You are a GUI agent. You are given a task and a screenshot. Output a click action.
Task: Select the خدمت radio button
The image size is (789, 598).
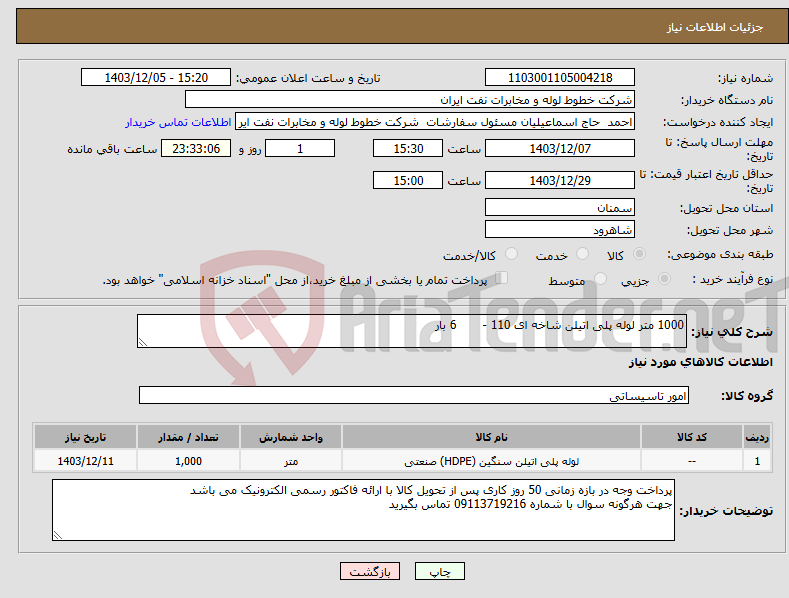coord(582,254)
